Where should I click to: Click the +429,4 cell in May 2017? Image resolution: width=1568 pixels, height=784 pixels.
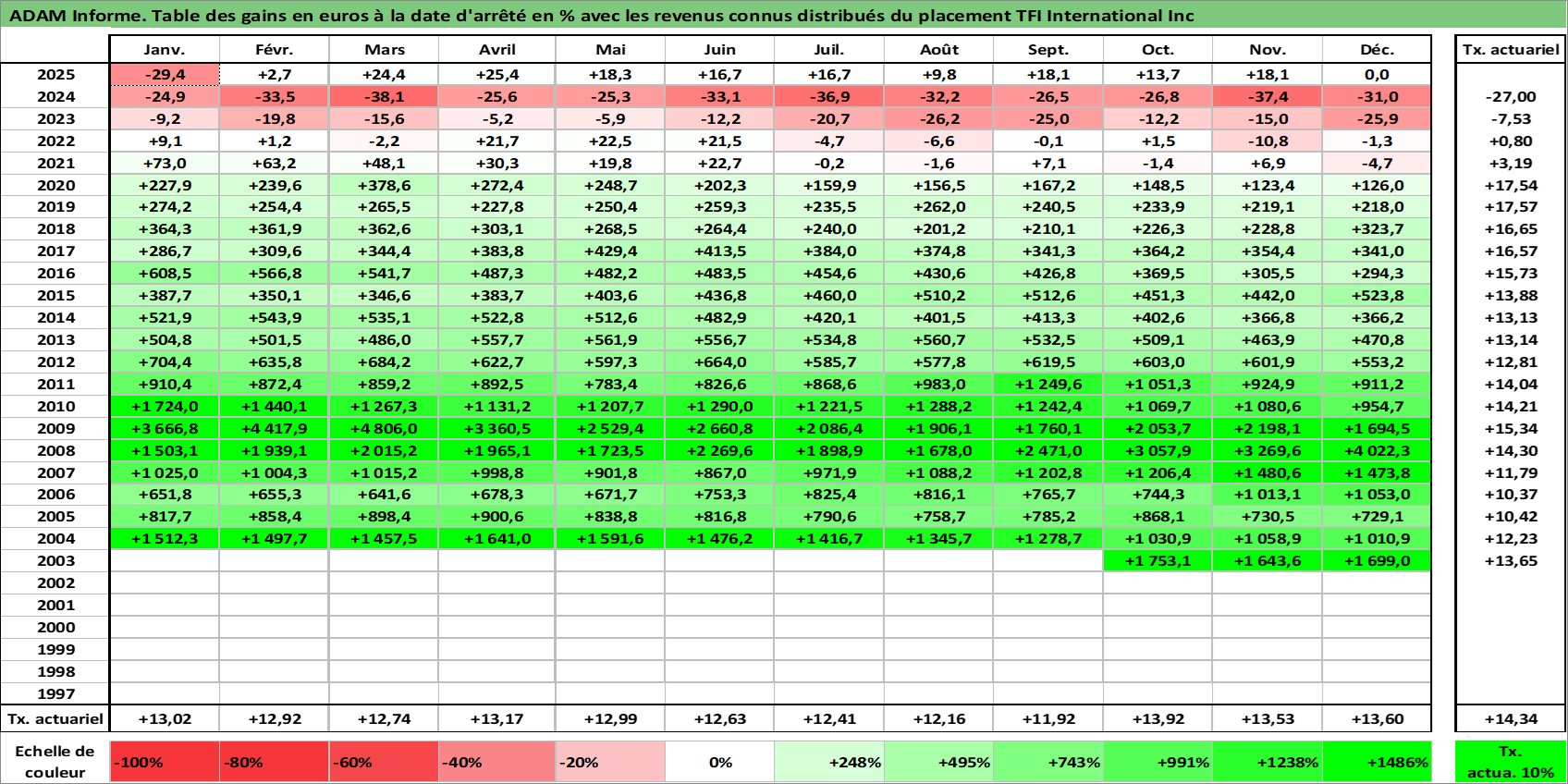tap(610, 251)
